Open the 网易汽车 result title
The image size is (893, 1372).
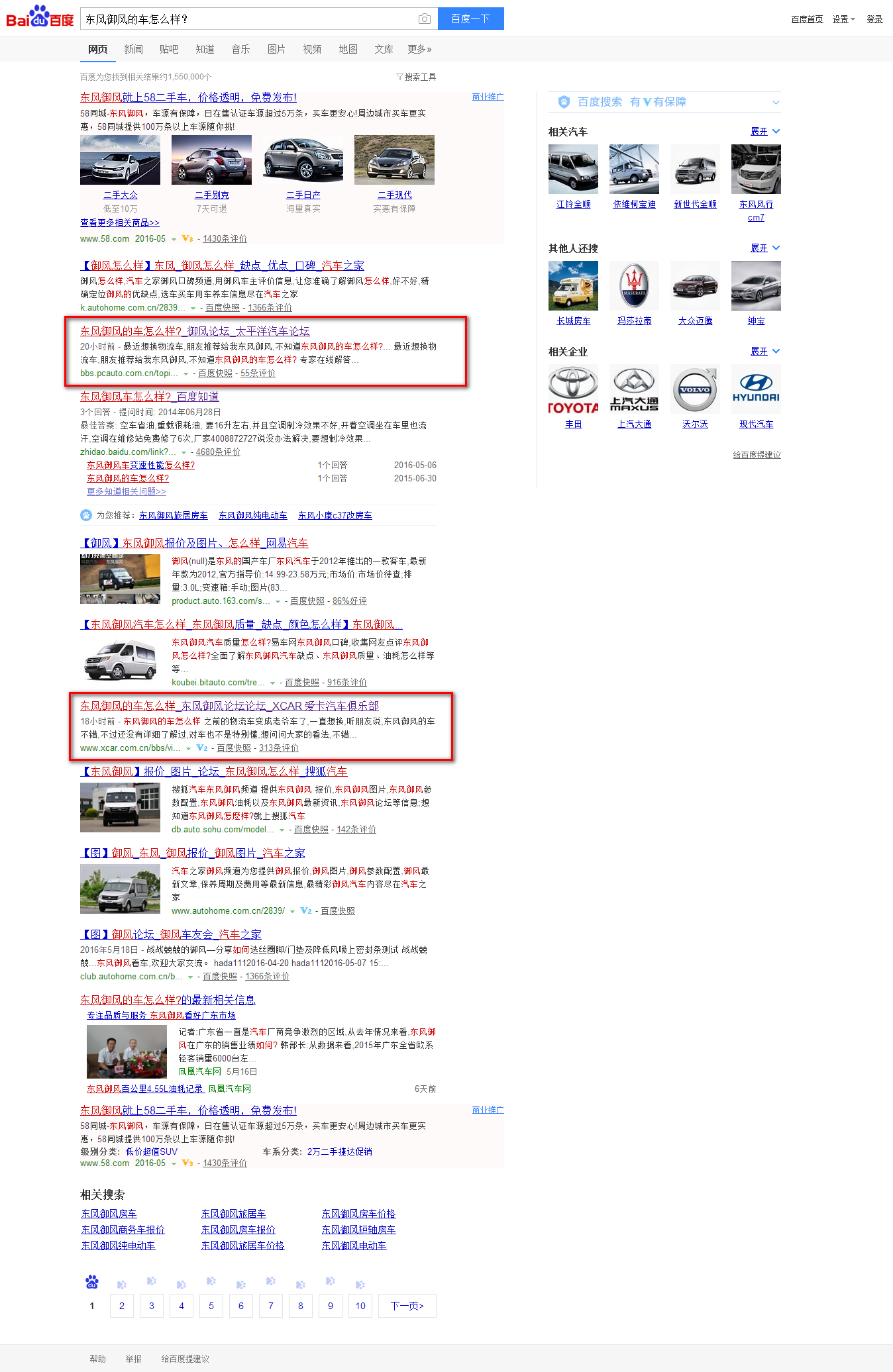tap(194, 543)
